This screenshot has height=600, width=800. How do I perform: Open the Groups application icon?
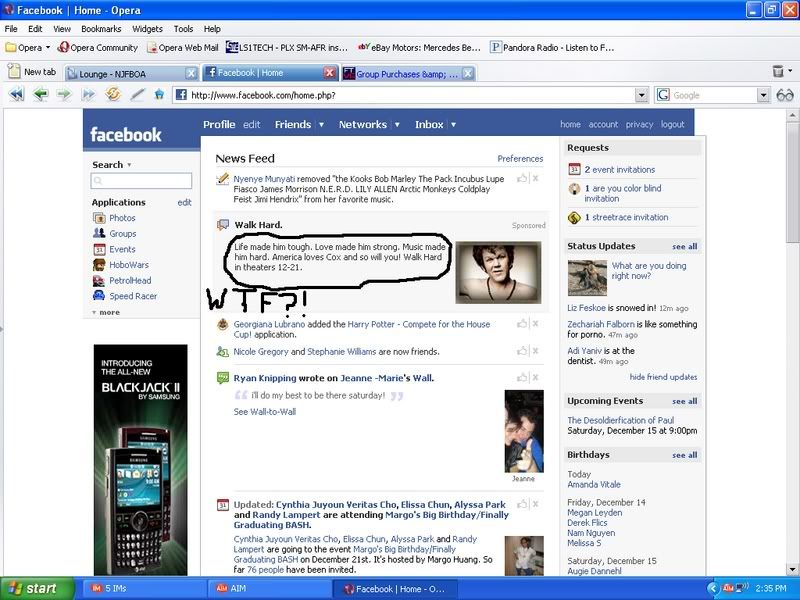coord(99,233)
